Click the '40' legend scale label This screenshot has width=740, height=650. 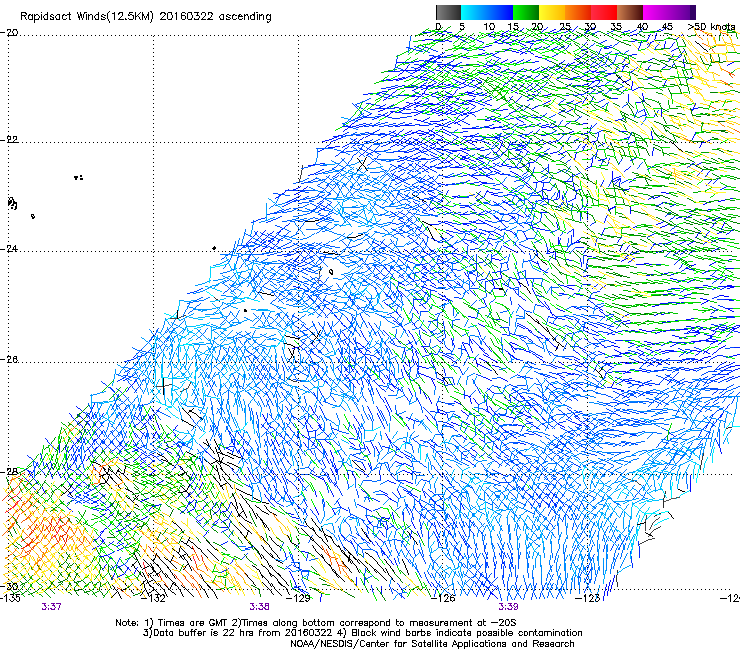point(642,27)
